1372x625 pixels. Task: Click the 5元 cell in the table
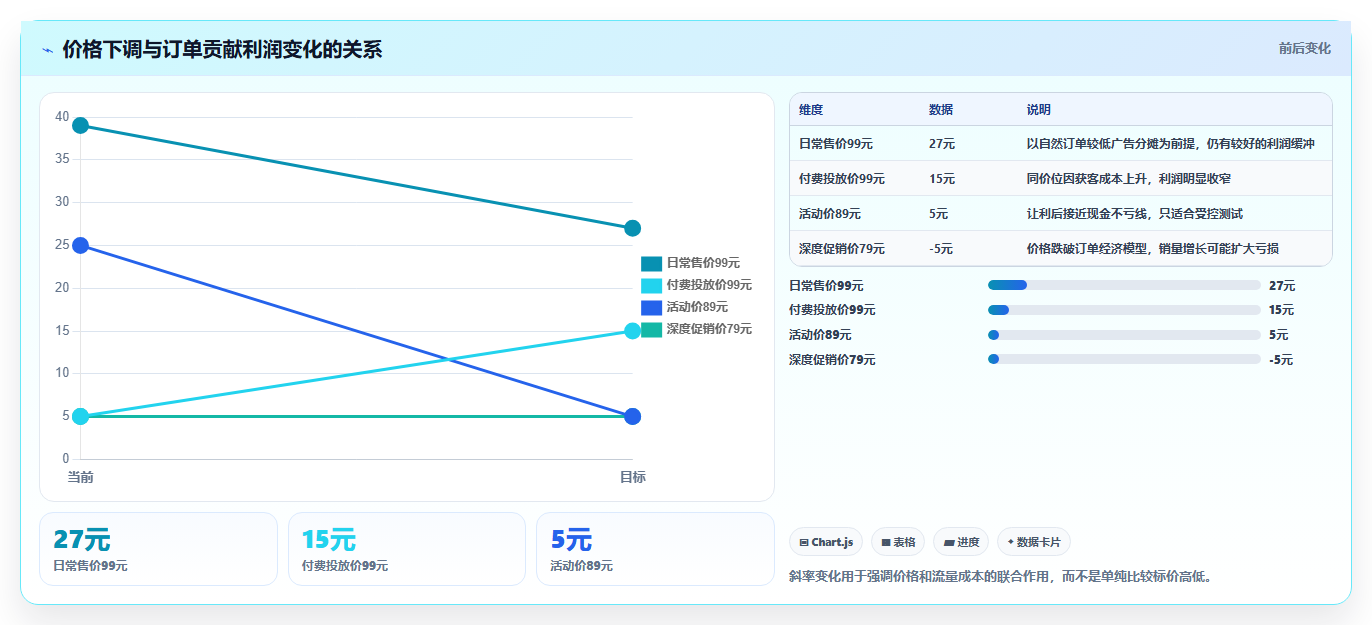pyautogui.click(x=939, y=214)
